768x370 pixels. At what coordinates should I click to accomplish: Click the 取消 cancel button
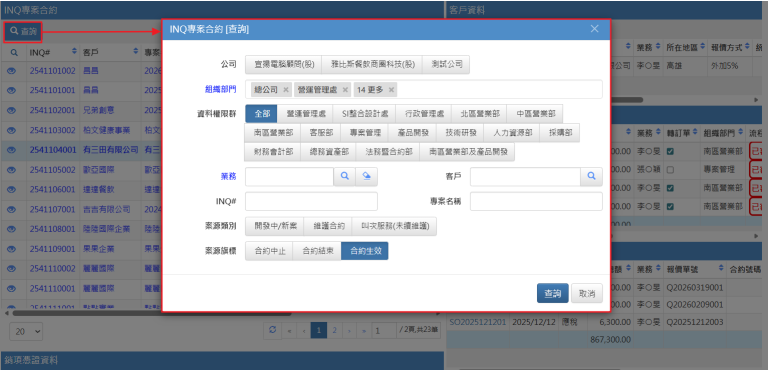click(587, 293)
